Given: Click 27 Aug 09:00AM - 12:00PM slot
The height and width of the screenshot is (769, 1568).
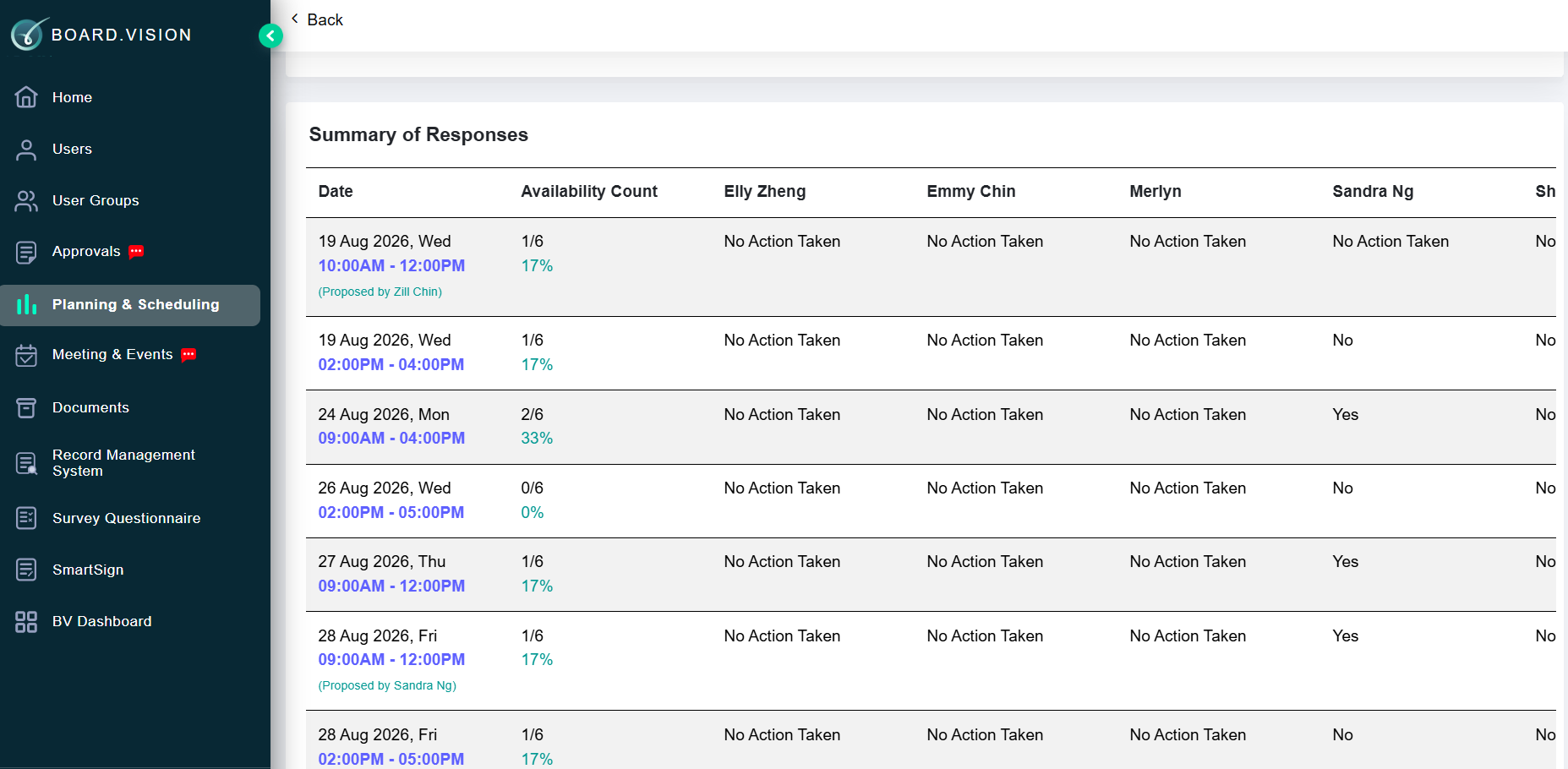Looking at the screenshot, I should 391,586.
